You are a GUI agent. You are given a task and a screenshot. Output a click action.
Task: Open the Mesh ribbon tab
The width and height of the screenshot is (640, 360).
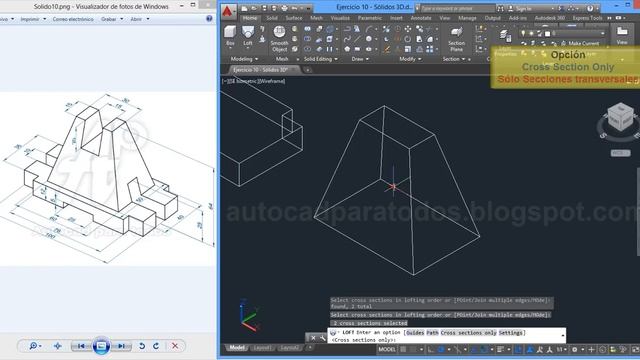tap(316, 18)
